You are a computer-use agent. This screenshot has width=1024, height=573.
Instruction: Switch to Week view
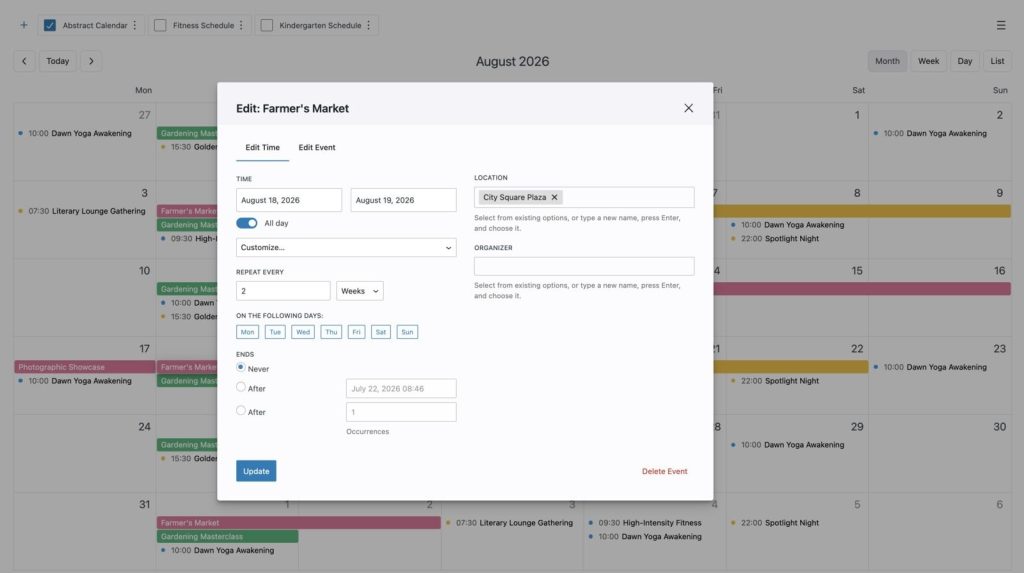pyautogui.click(x=928, y=61)
